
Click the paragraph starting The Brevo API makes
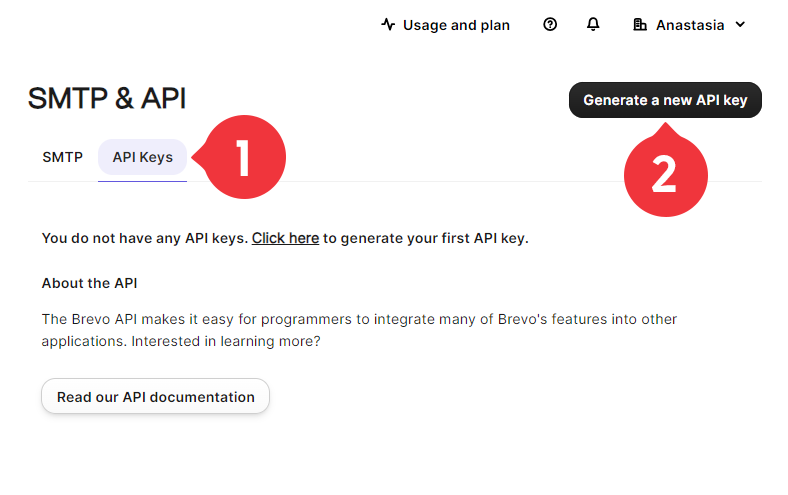359,330
